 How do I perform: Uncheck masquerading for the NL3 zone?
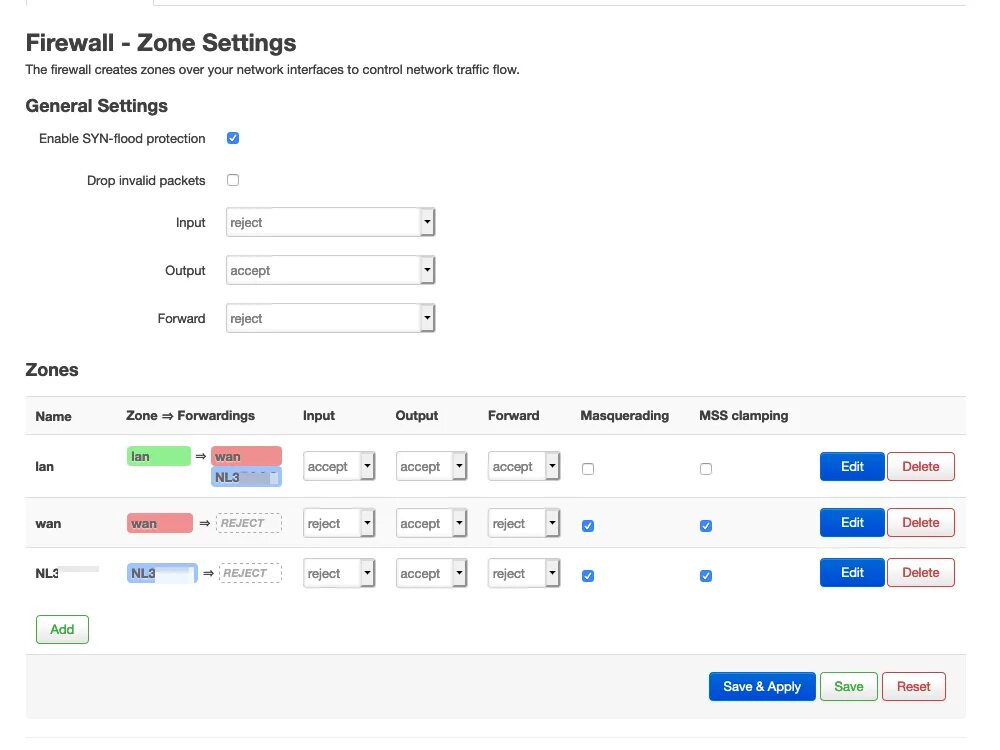pyautogui.click(x=588, y=575)
